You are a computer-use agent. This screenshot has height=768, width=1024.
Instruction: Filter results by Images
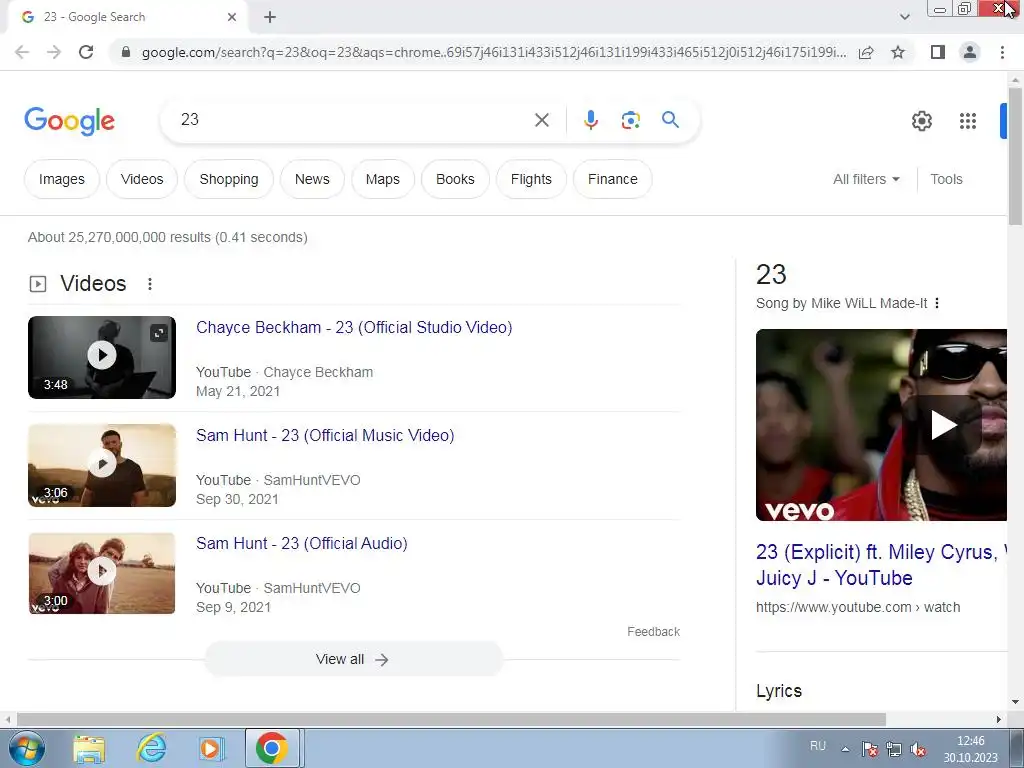(61, 179)
